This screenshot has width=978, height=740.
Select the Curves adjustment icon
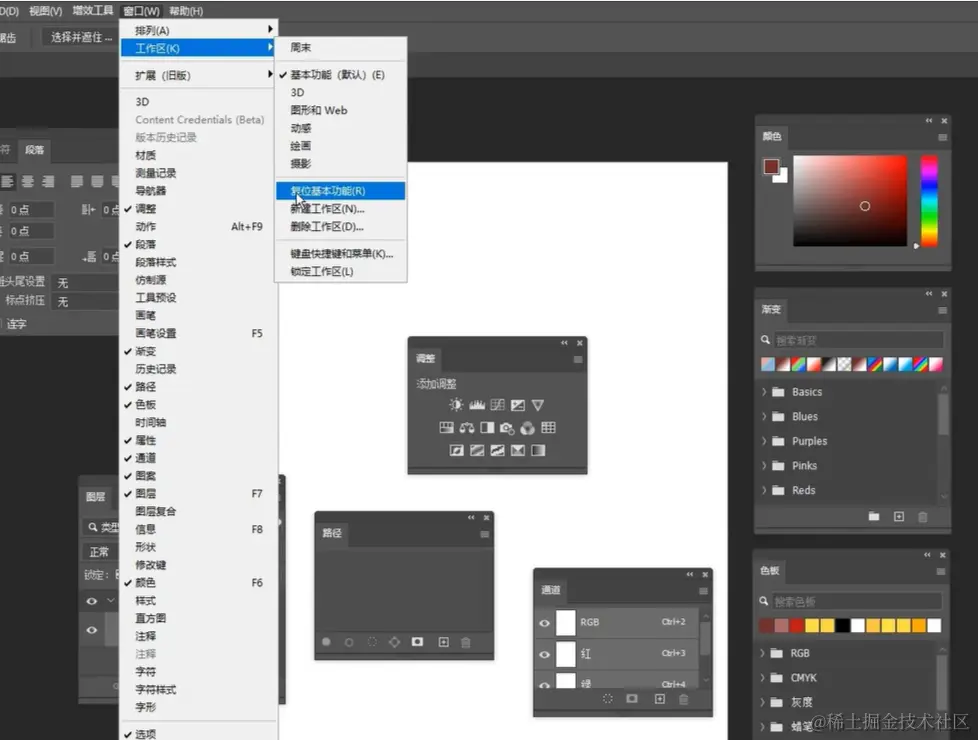click(x=499, y=405)
